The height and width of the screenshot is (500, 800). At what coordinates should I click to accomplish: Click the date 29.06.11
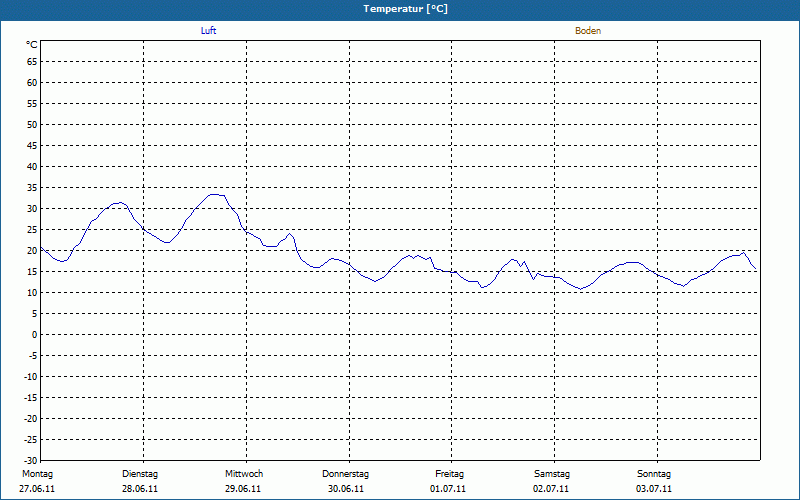pos(243,488)
